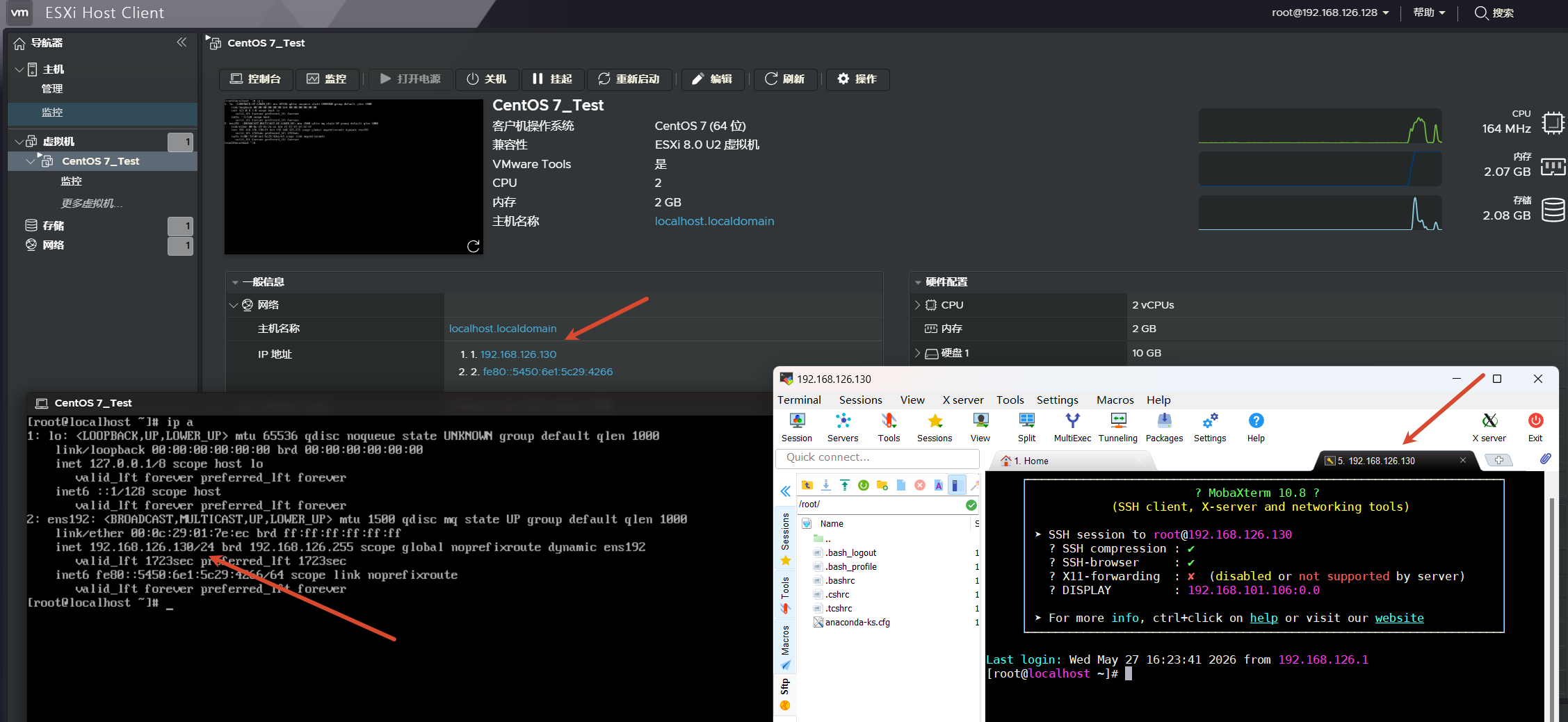The image size is (1568, 722).
Task: Open the Sessions menu in MobaXterm menu bar
Action: [x=860, y=400]
